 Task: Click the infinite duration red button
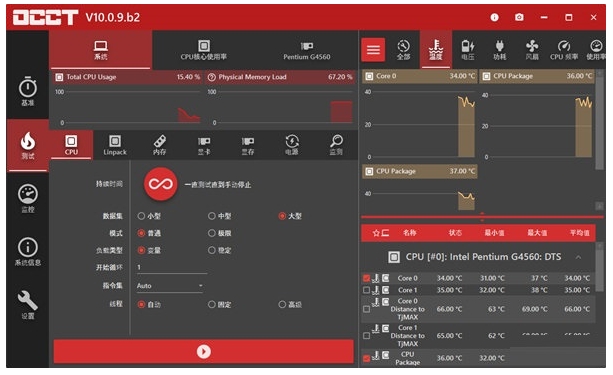[161, 184]
